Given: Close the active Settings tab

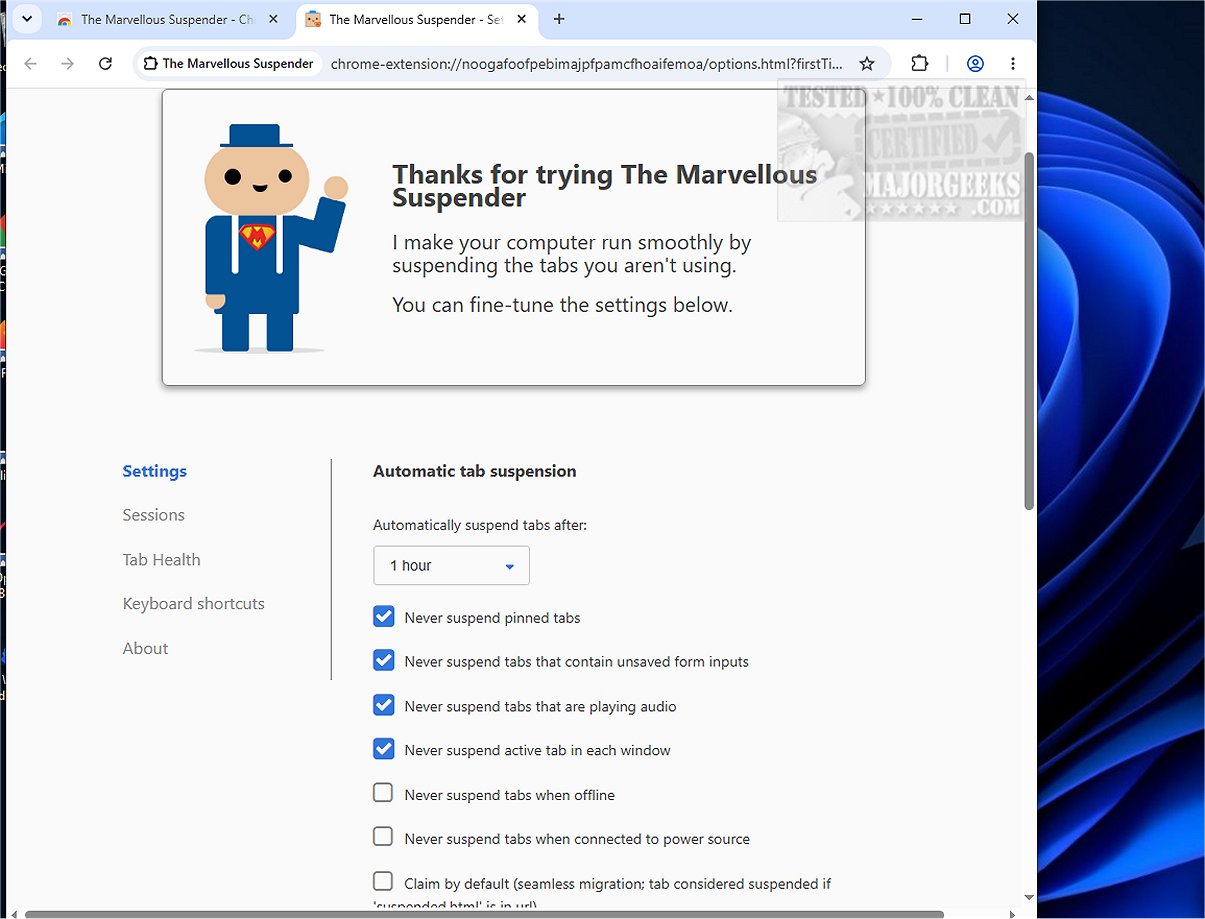Looking at the screenshot, I should click(522, 19).
